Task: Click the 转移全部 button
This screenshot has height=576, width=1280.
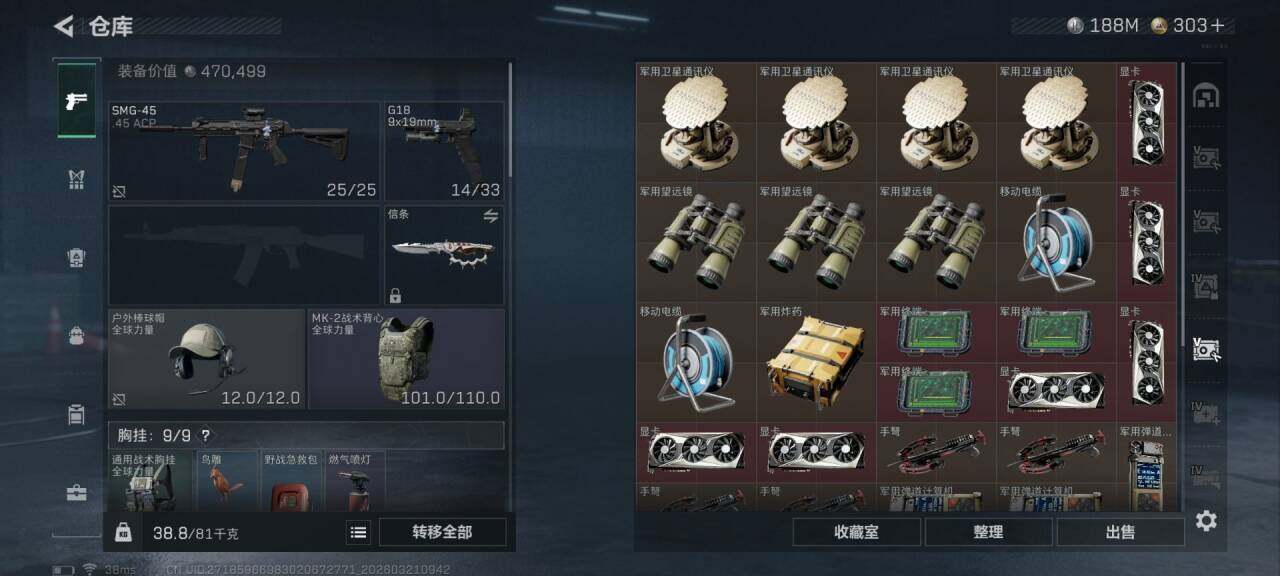Action: tap(442, 532)
